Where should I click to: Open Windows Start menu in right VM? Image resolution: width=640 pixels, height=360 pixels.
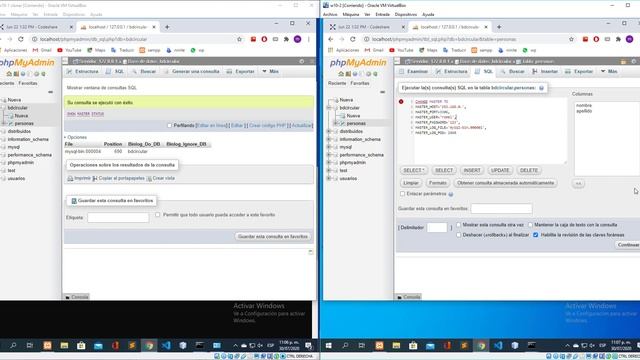pyautogui.click(x=329, y=346)
